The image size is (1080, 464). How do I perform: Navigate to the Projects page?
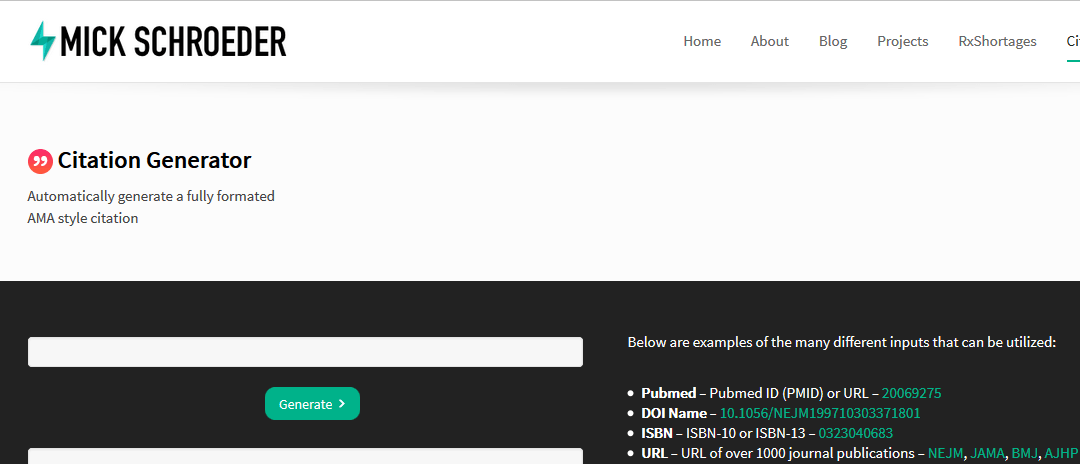(902, 41)
